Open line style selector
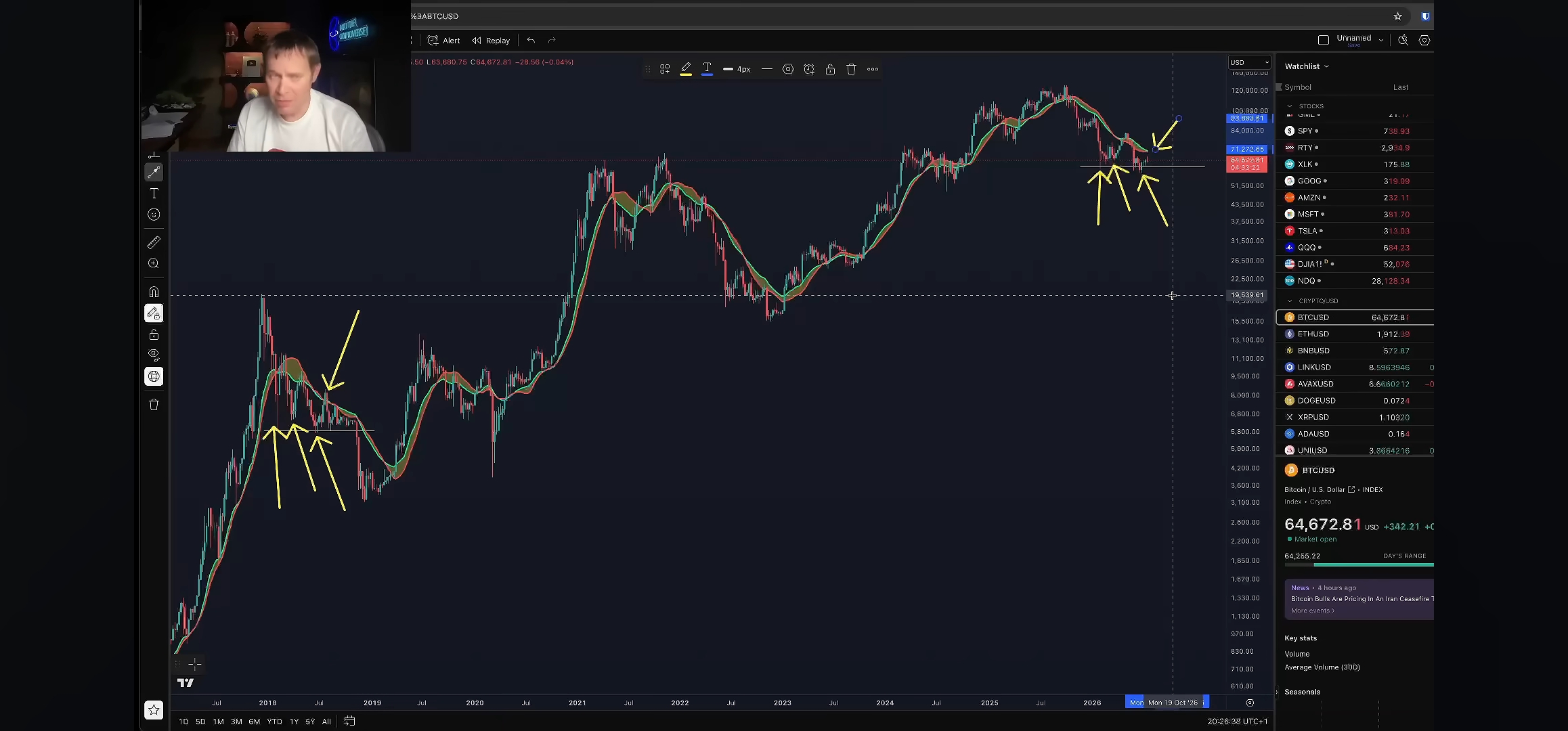Viewport: 1568px width, 731px height. click(767, 69)
